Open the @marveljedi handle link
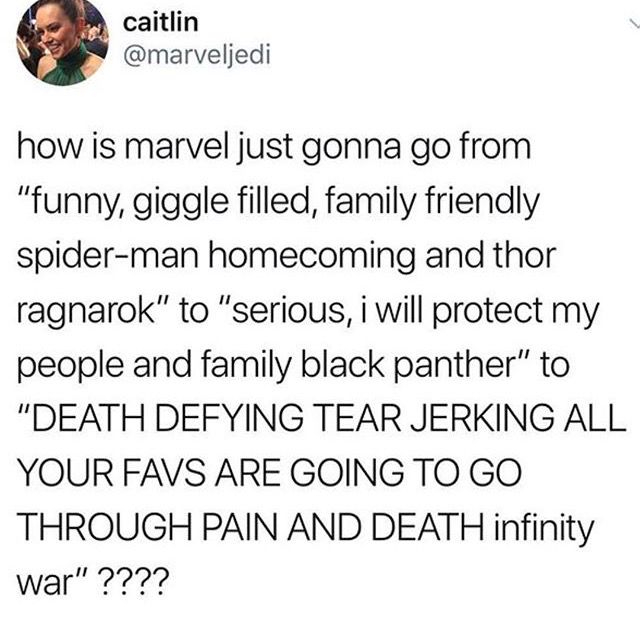The height and width of the screenshot is (636, 640). coord(197,55)
